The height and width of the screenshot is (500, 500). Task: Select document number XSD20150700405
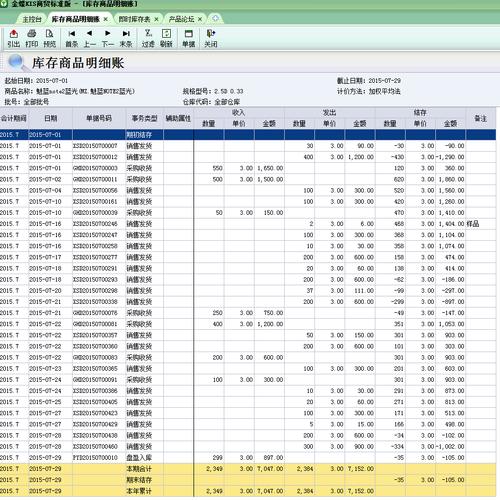[95, 402]
